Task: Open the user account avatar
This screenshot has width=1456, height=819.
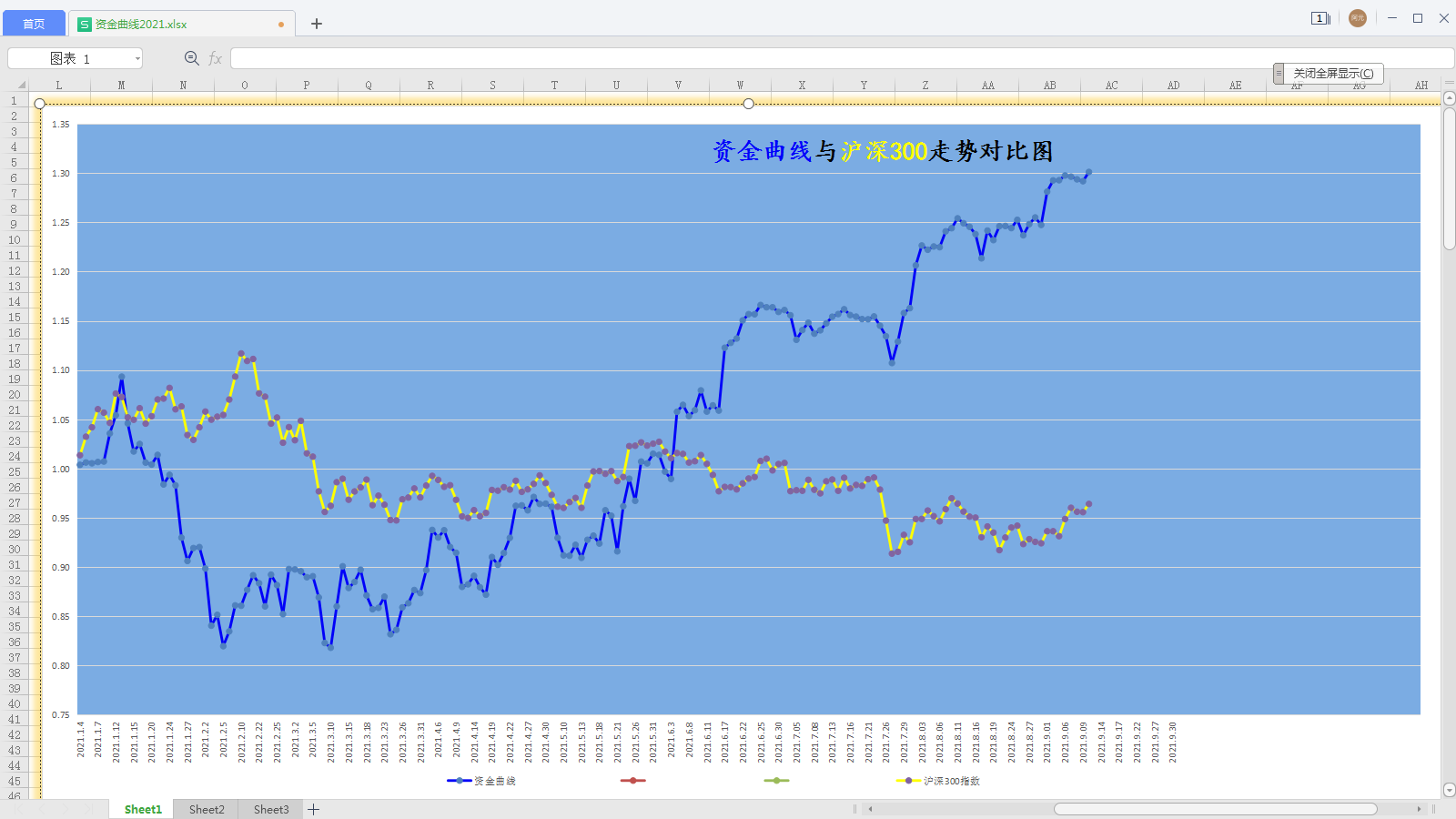Action: (1358, 18)
